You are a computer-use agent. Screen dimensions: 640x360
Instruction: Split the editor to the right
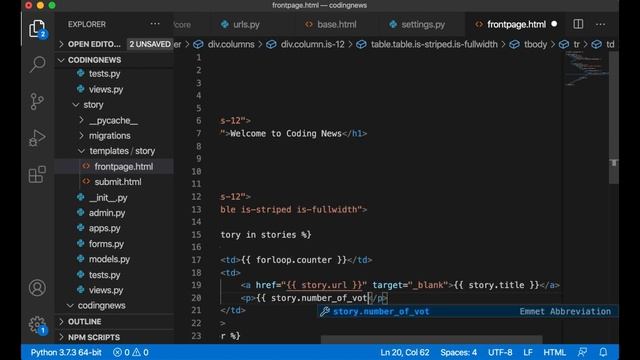point(578,24)
